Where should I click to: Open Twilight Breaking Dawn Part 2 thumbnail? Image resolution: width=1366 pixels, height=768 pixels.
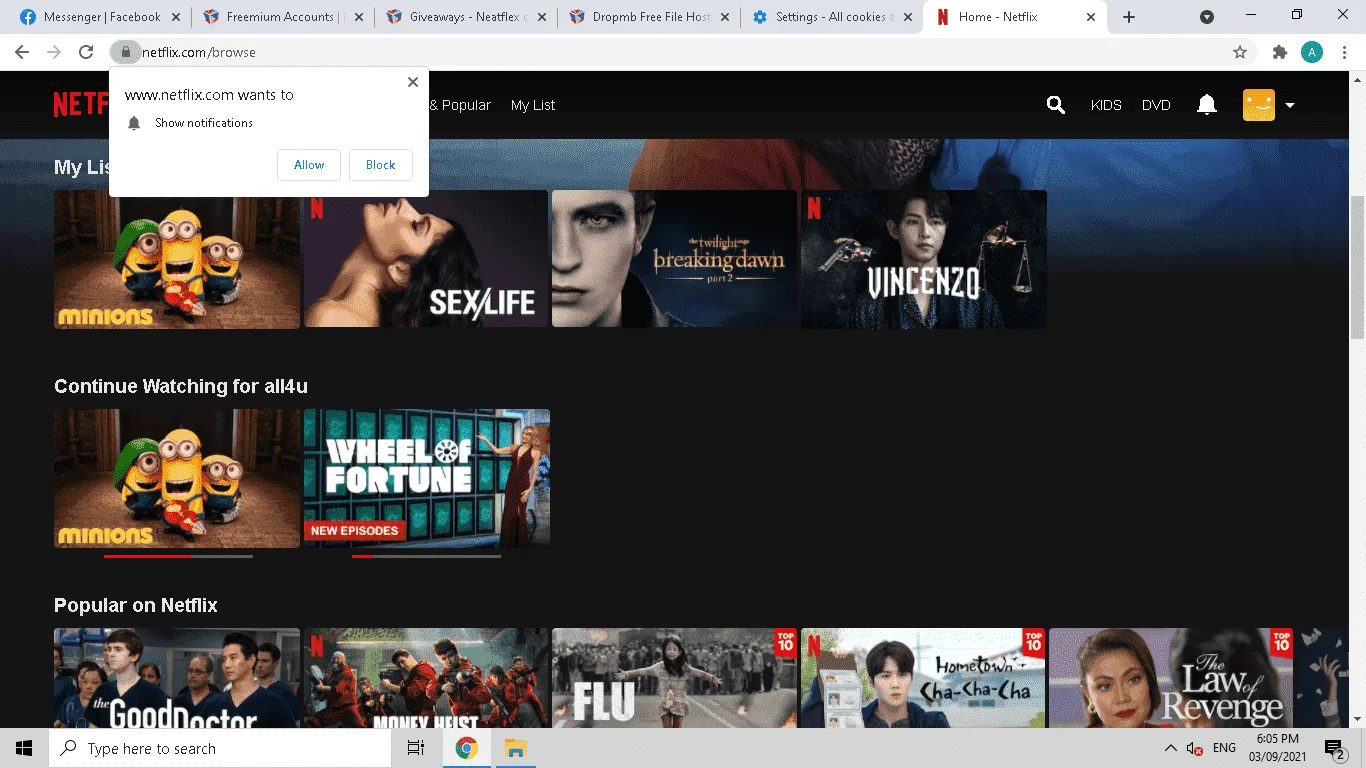click(674, 260)
